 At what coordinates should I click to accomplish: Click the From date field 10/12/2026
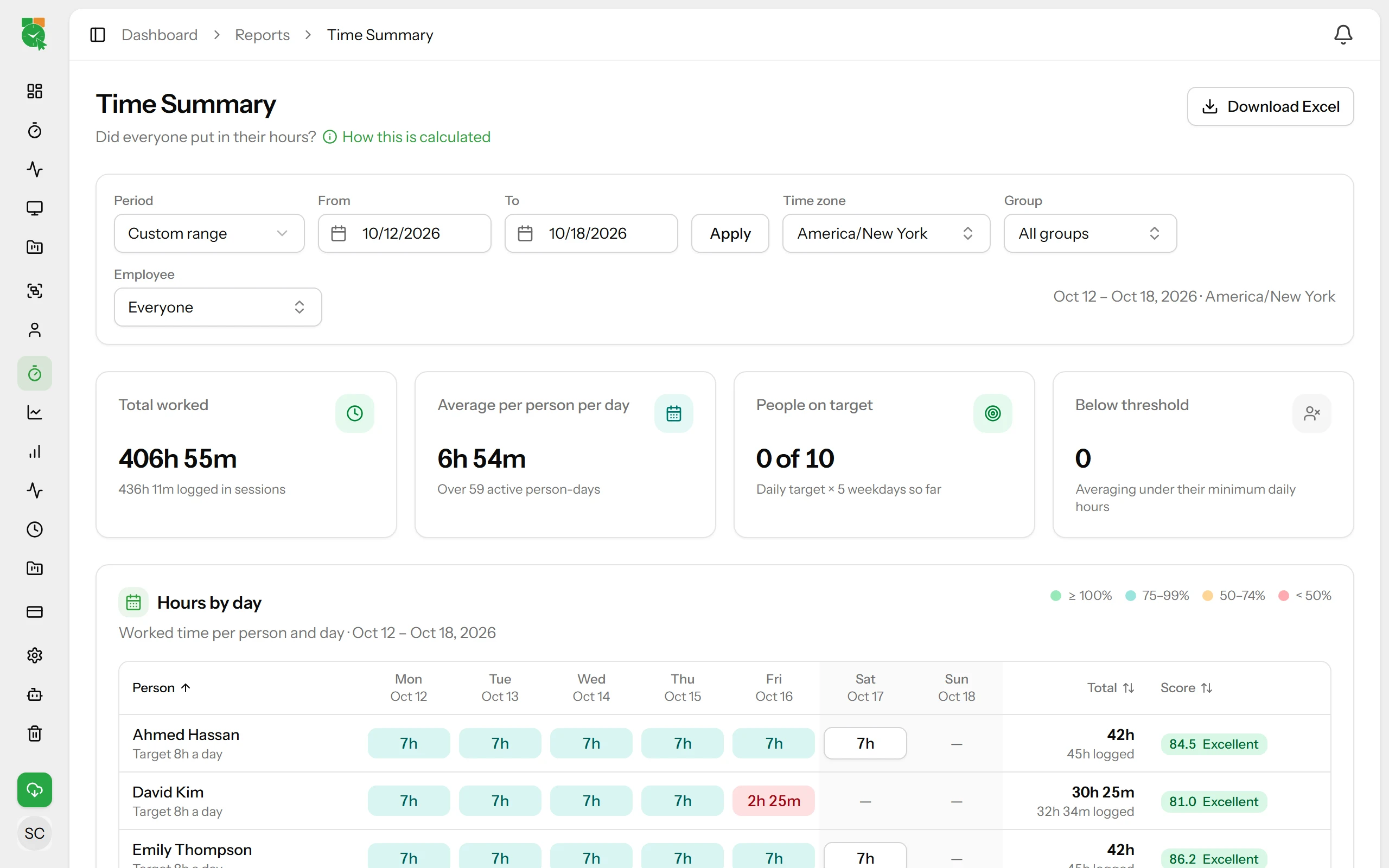405,234
